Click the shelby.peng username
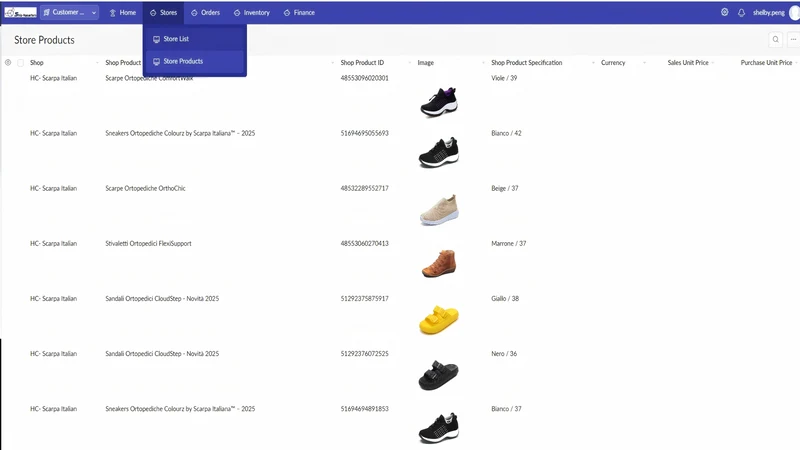The width and height of the screenshot is (800, 450). click(768, 13)
